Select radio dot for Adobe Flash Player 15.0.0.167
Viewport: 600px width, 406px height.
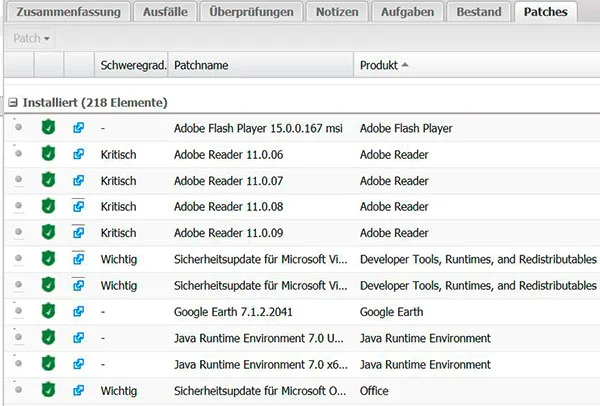click(18, 127)
